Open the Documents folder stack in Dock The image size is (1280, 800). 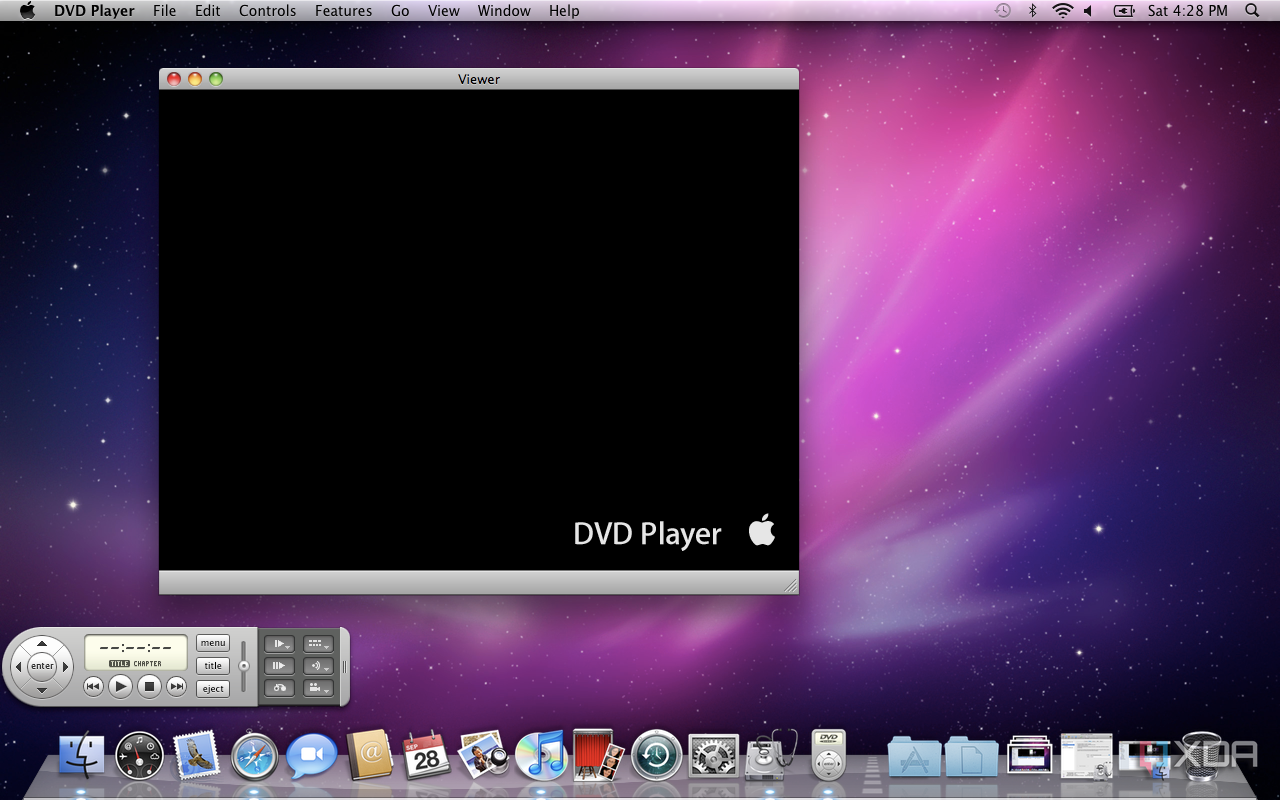[x=972, y=757]
